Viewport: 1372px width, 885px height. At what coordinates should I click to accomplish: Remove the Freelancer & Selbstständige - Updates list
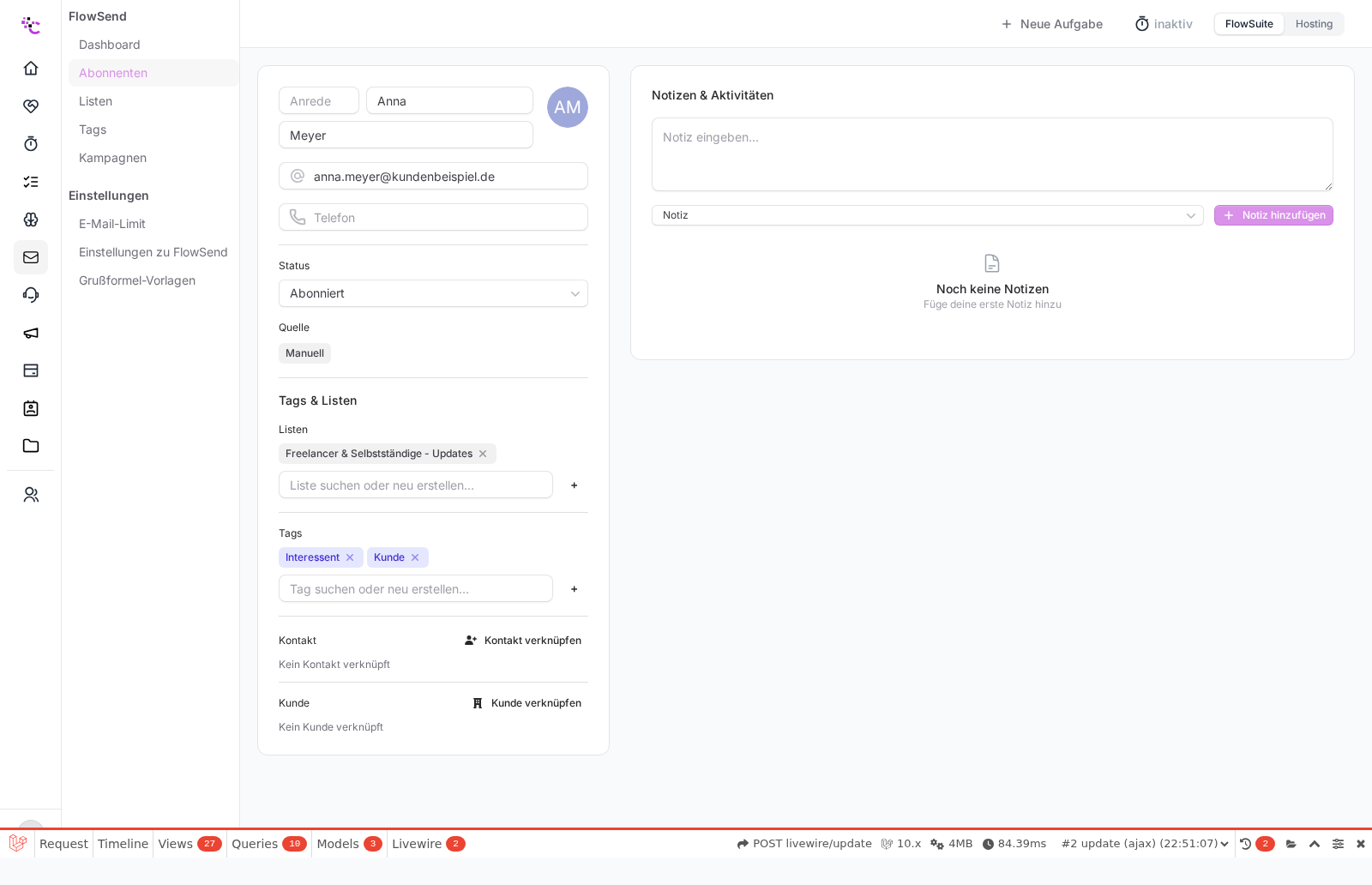click(x=483, y=454)
